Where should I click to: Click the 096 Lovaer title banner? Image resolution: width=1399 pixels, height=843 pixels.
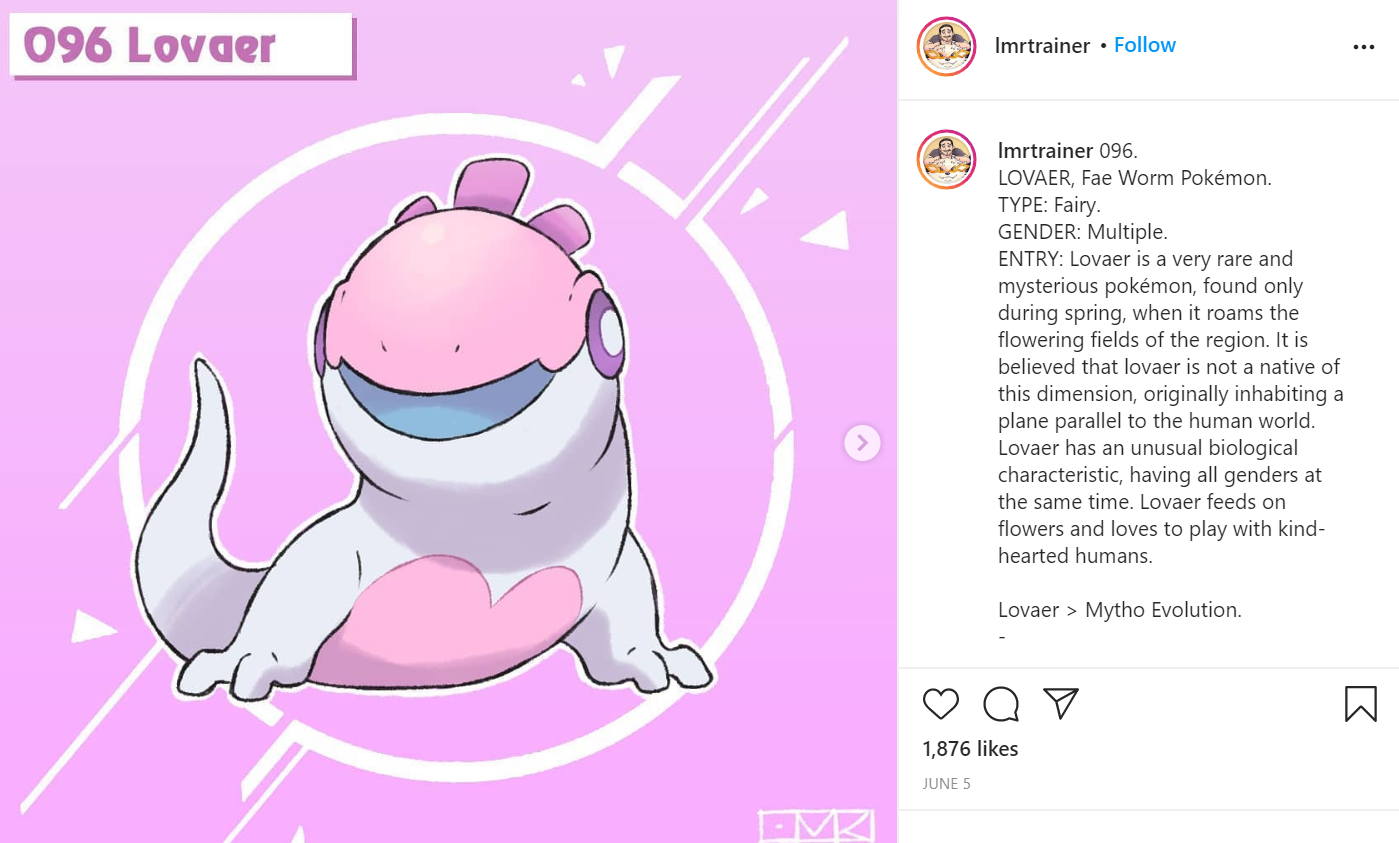[182, 45]
